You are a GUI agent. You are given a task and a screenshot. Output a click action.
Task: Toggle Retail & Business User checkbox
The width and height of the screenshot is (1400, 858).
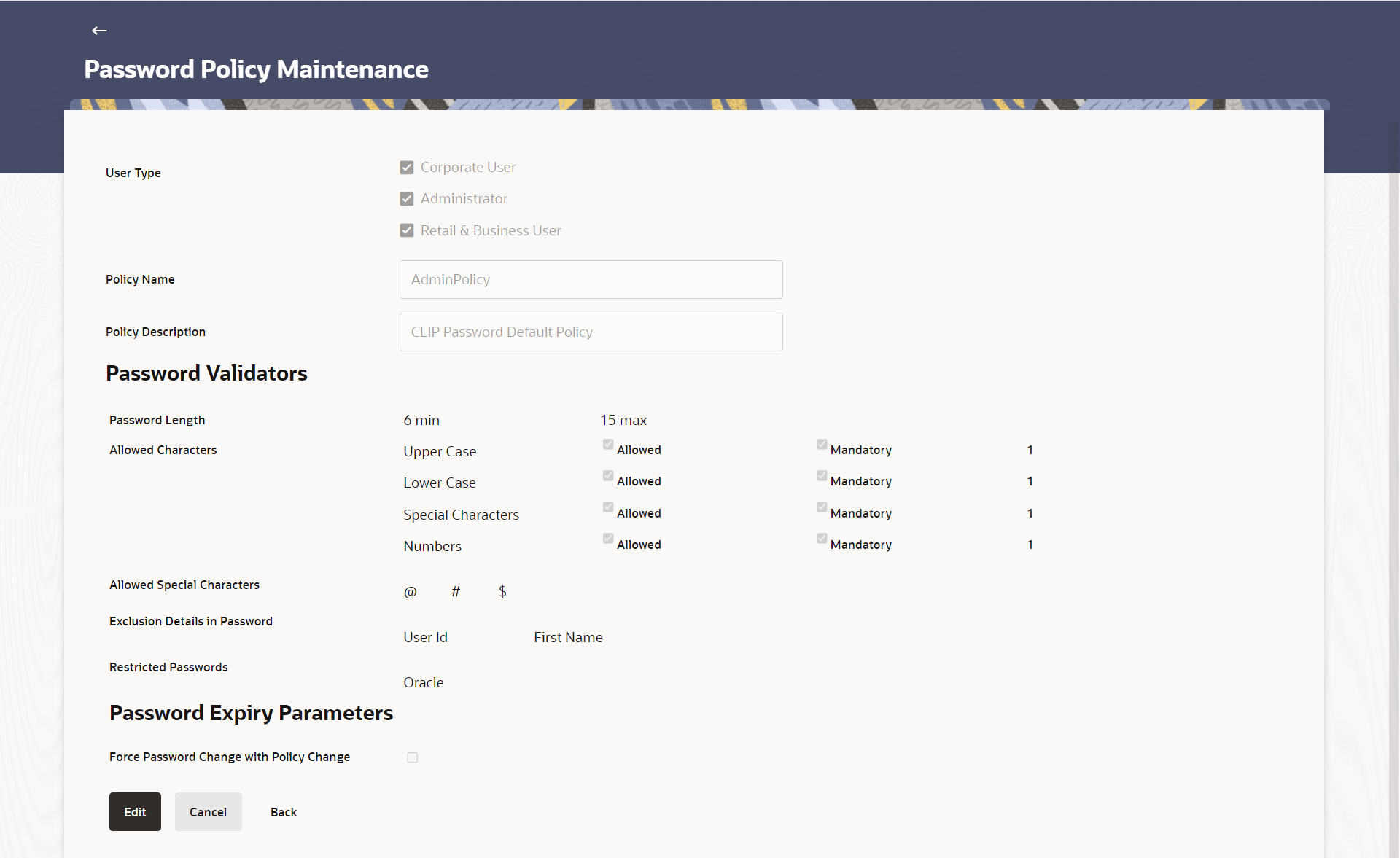coord(407,230)
